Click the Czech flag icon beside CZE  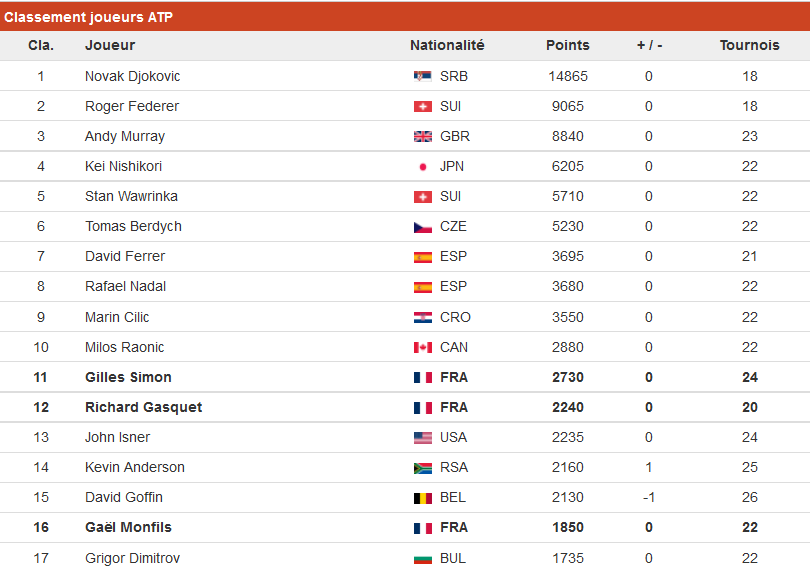[x=423, y=227]
